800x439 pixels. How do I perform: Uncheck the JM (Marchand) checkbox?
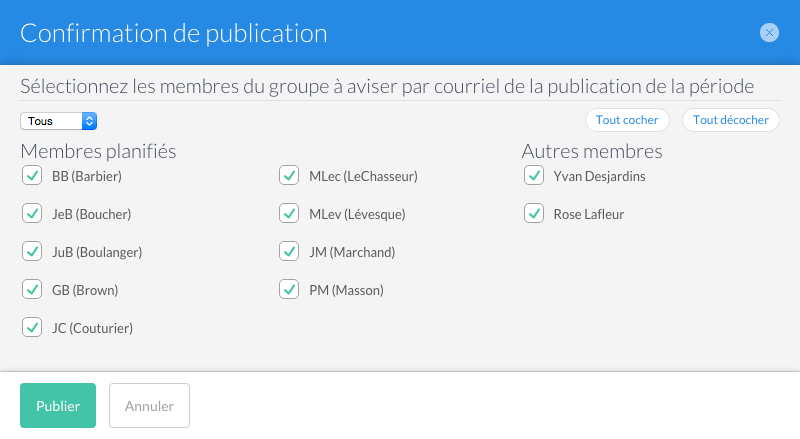click(x=289, y=251)
